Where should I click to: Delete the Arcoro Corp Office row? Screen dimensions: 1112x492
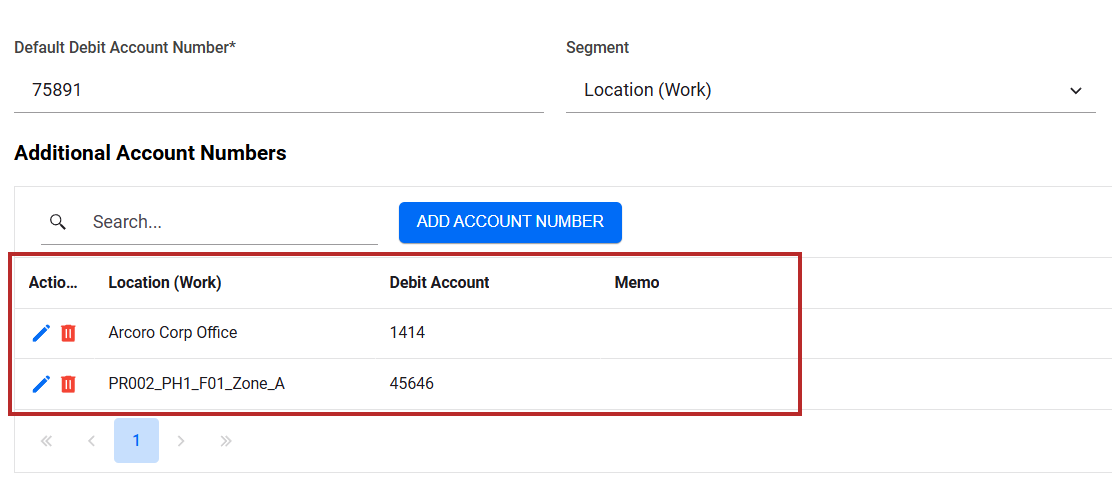(x=68, y=332)
